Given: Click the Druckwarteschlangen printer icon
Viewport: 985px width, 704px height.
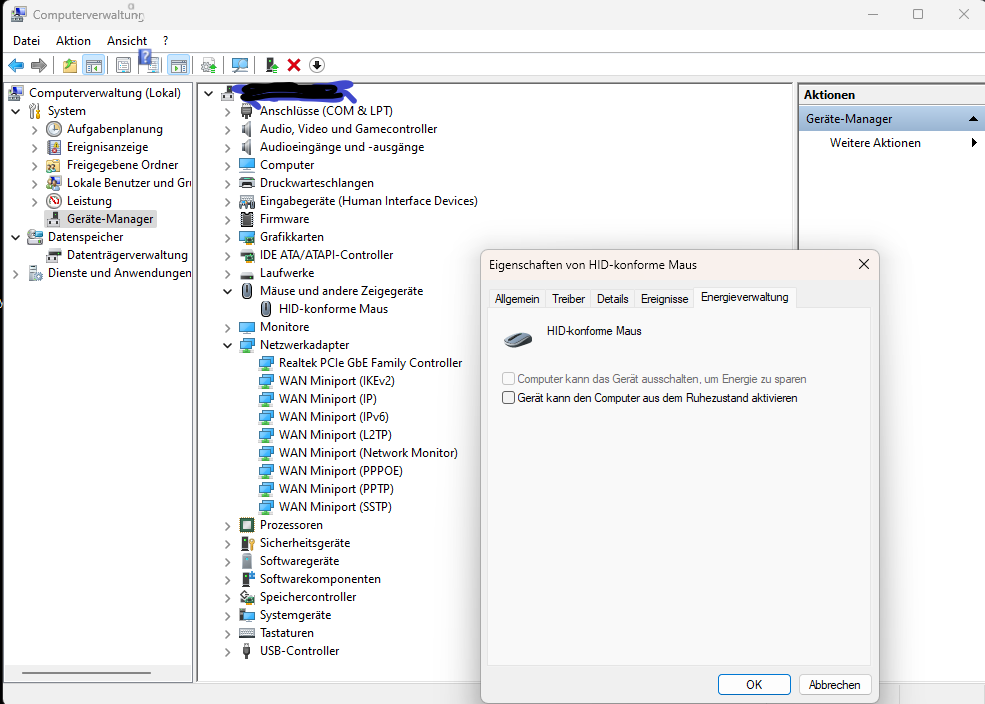Looking at the screenshot, I should tap(247, 183).
